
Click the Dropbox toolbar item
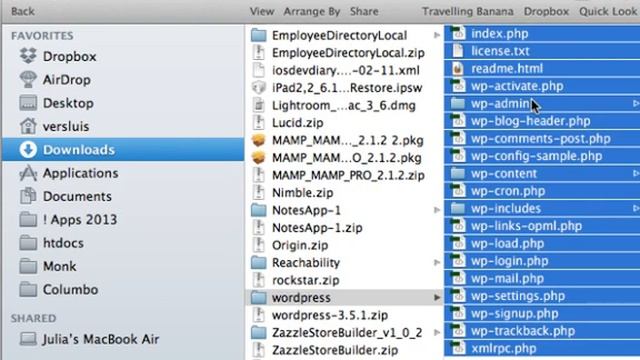pos(547,11)
